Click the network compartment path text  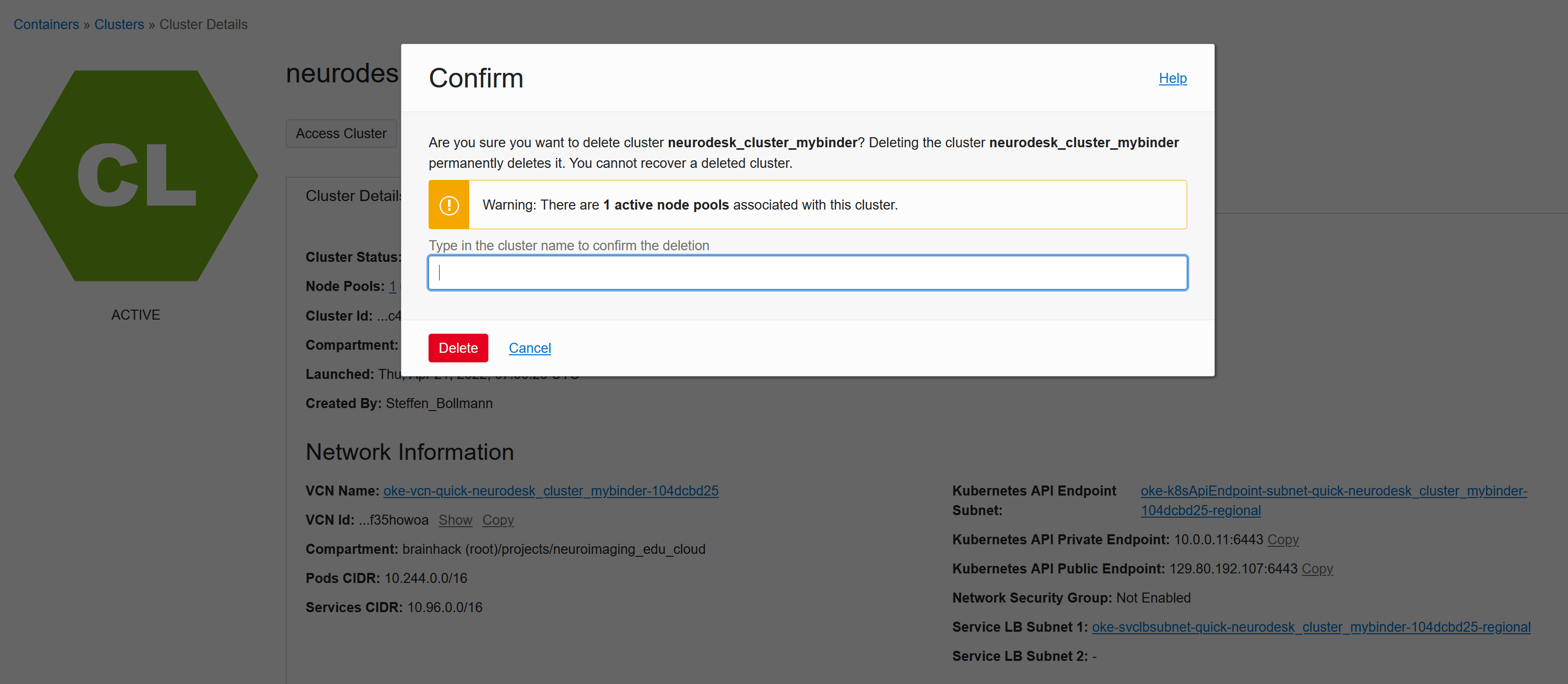[554, 549]
